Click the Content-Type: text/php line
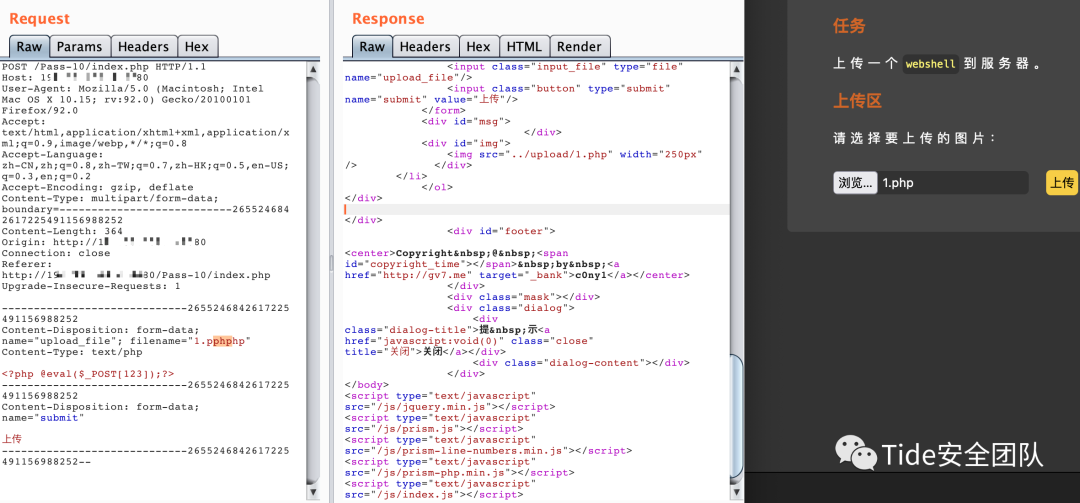 72,352
